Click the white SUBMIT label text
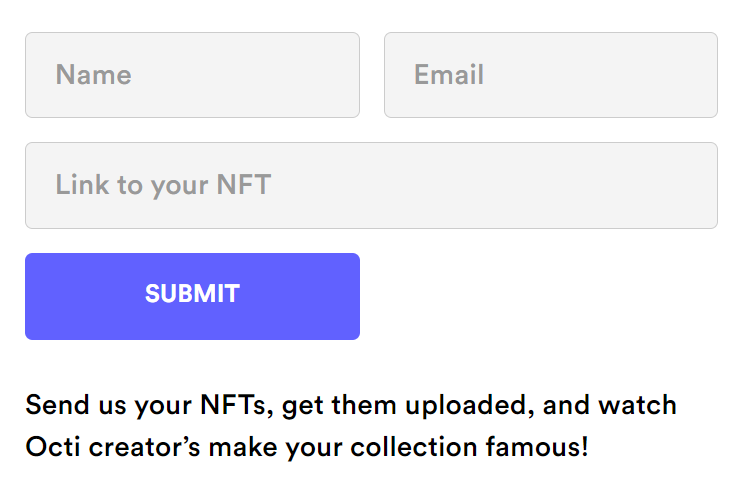This screenshot has height=497, width=748. [x=192, y=294]
